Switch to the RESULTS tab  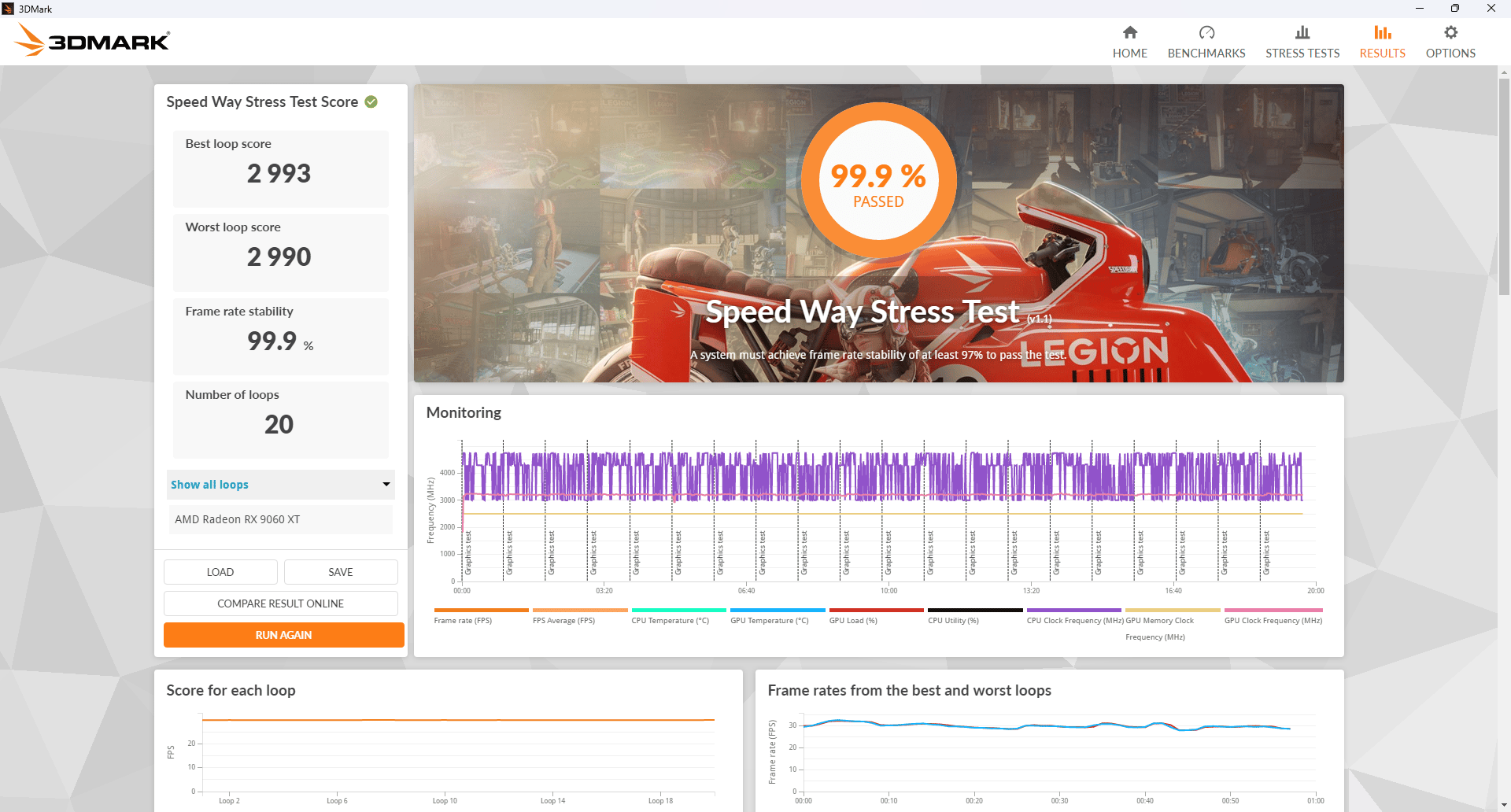click(1382, 42)
